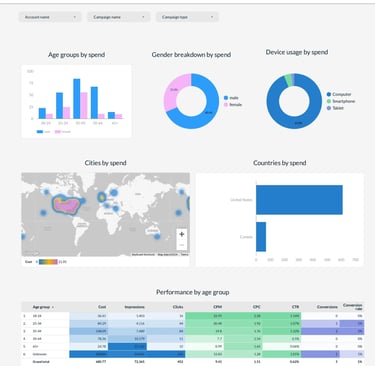Click the Clicks column header
The height and width of the screenshot is (366, 375).
tap(178, 307)
